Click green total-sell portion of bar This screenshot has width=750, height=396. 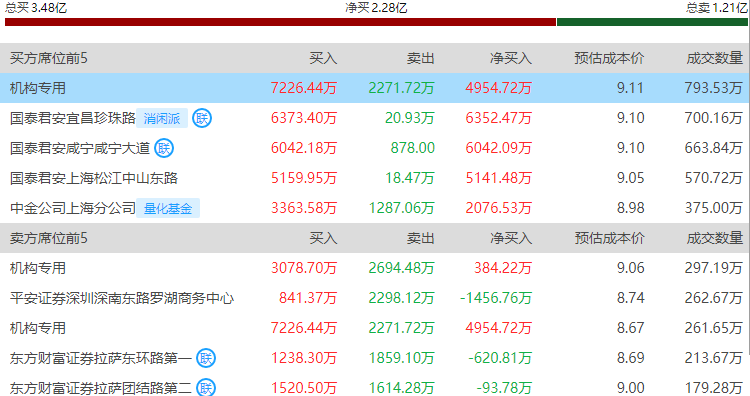click(x=652, y=22)
